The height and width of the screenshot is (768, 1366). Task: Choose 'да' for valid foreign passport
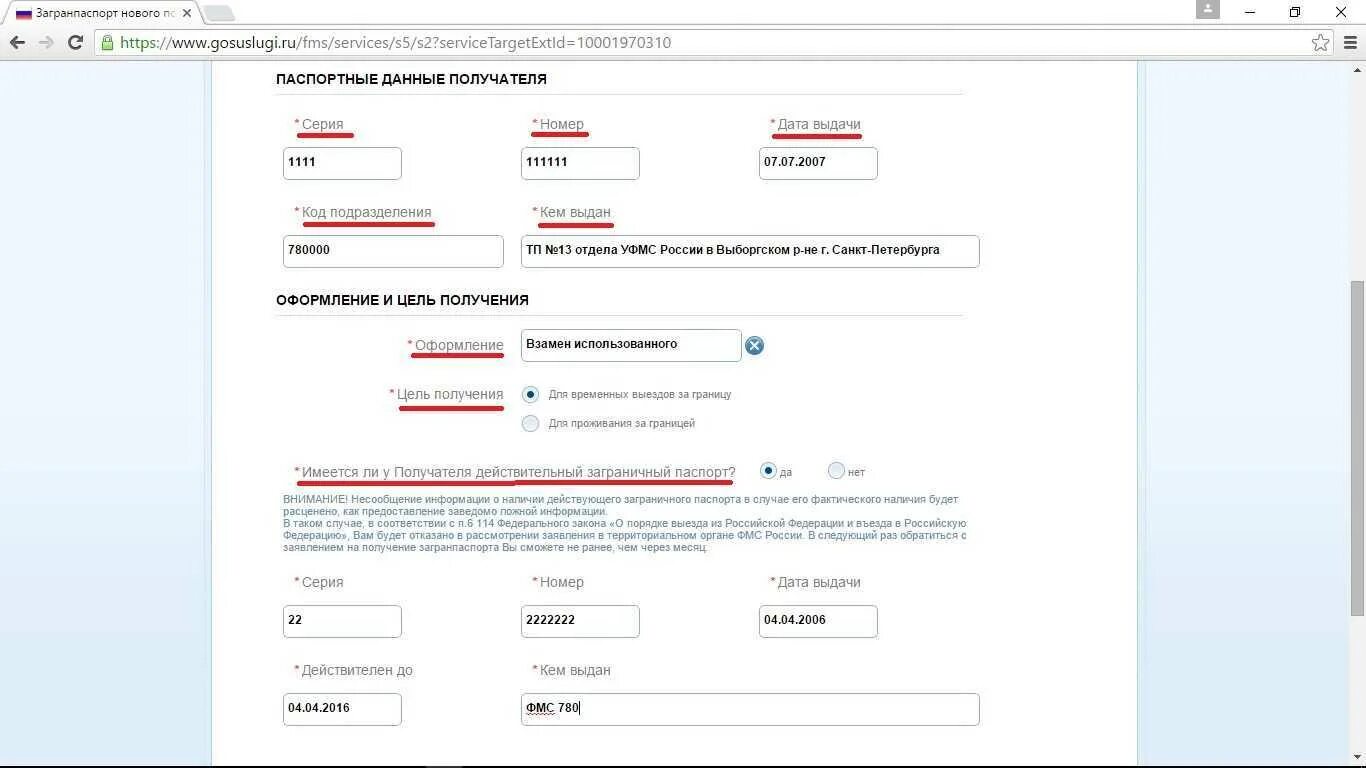[x=768, y=471]
